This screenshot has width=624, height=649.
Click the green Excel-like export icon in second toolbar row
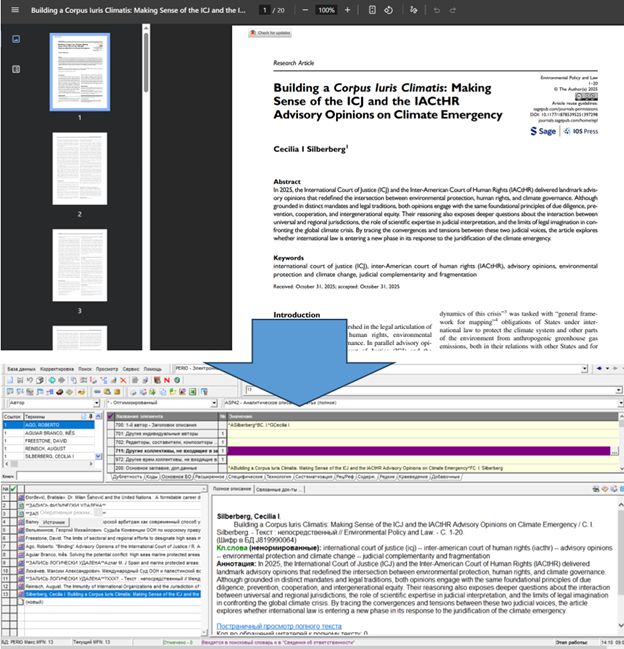tap(192, 392)
